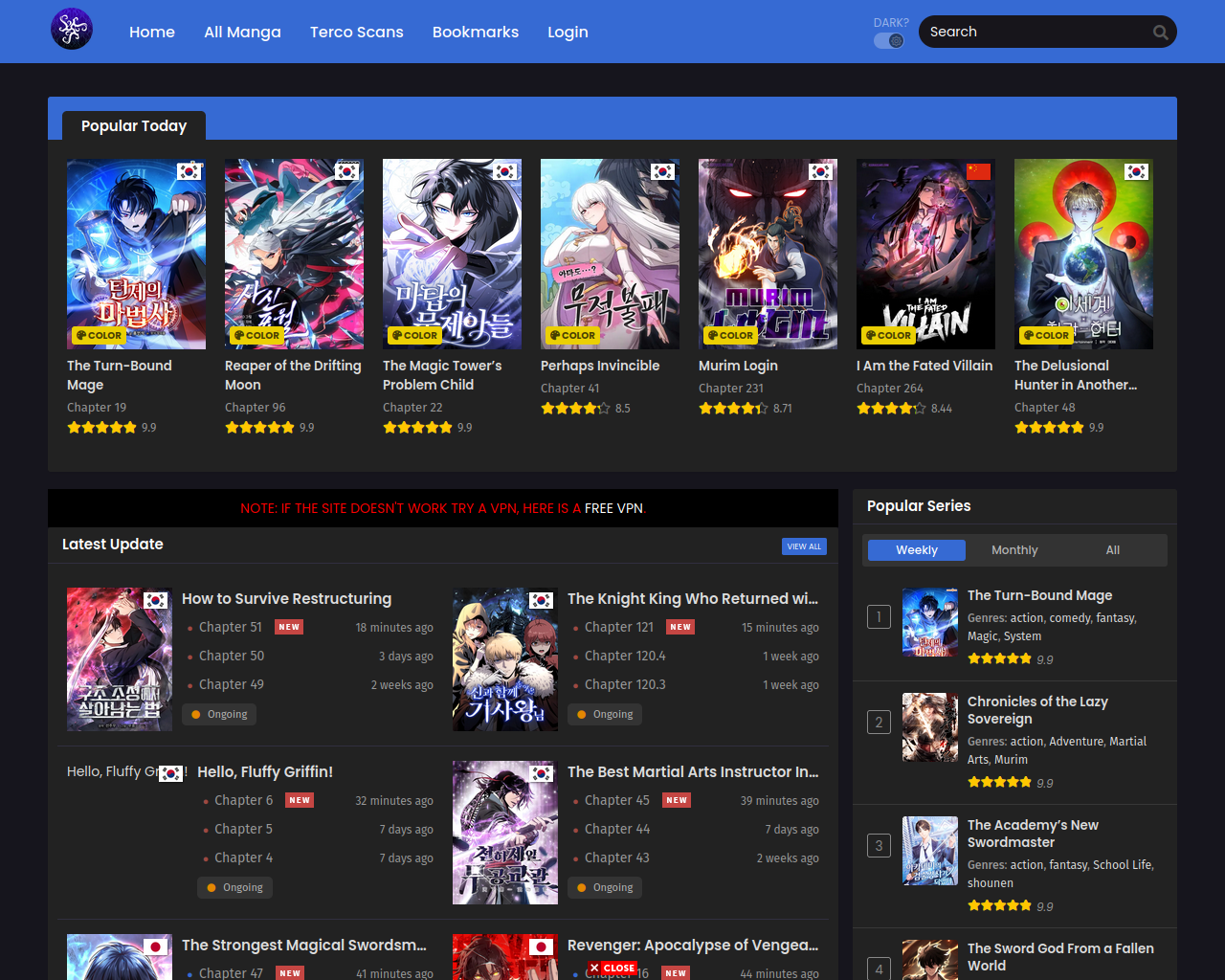This screenshot has height=980, width=1225.
Task: Open Chronicles of the Lazy Sovereign thumbnail
Action: pyautogui.click(x=930, y=727)
